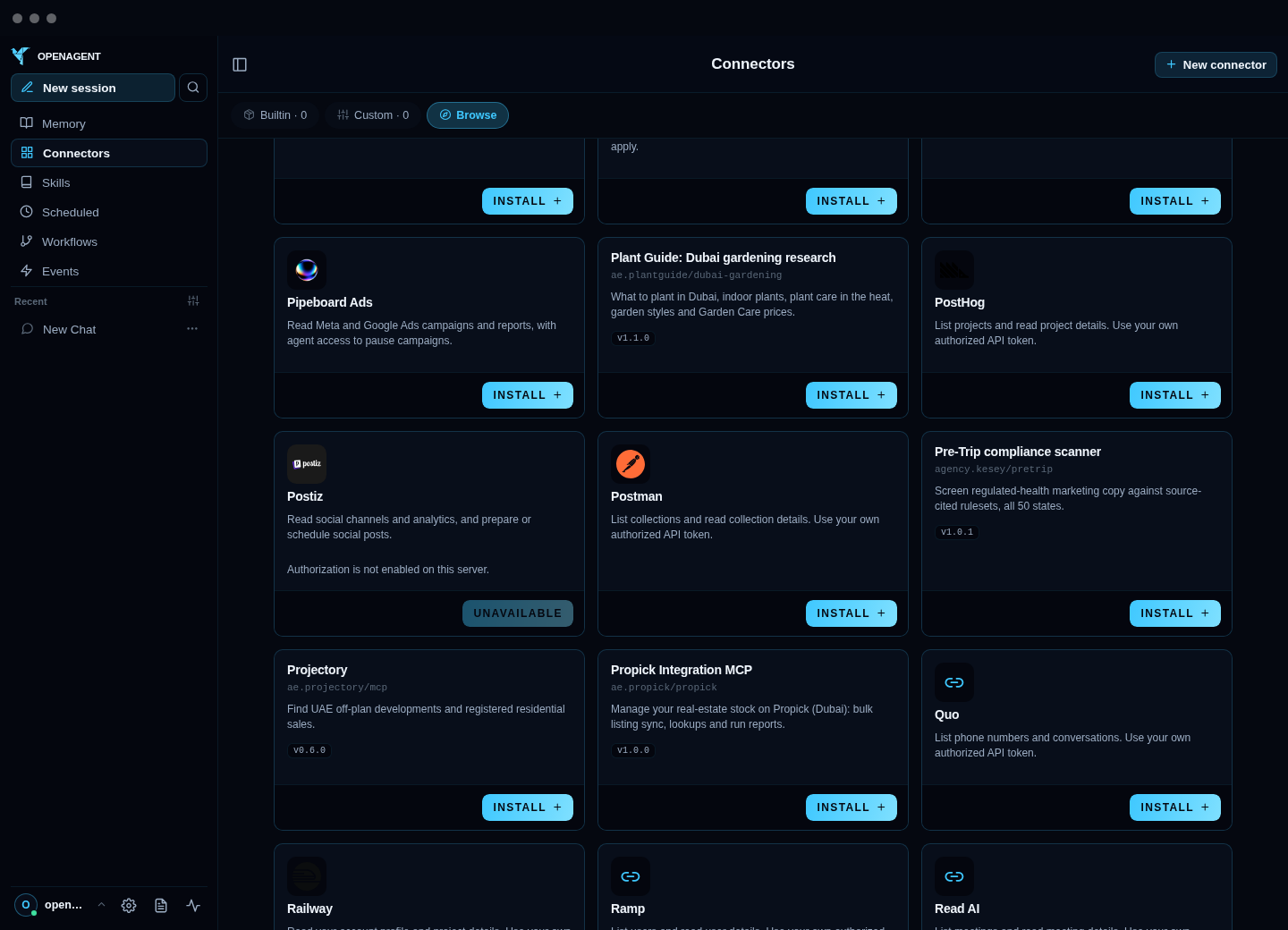
Task: Click the account avatar in sidebar footer
Action: click(x=26, y=905)
